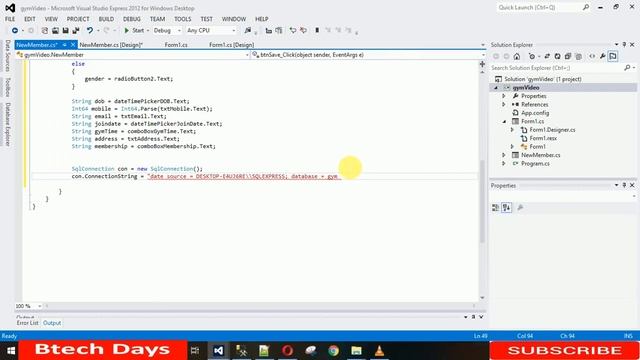Toggle auto-hide pin on Solution Explorer
The image size is (640, 360).
[624, 44]
